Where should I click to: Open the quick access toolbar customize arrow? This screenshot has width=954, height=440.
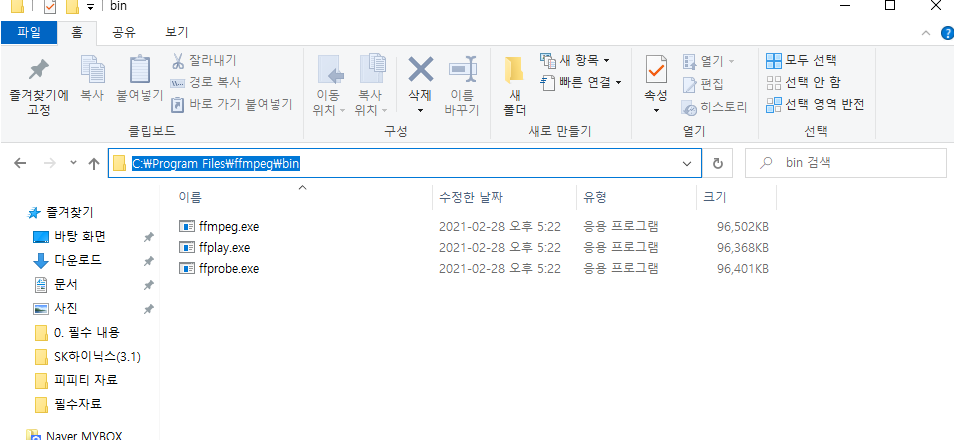tap(91, 7)
